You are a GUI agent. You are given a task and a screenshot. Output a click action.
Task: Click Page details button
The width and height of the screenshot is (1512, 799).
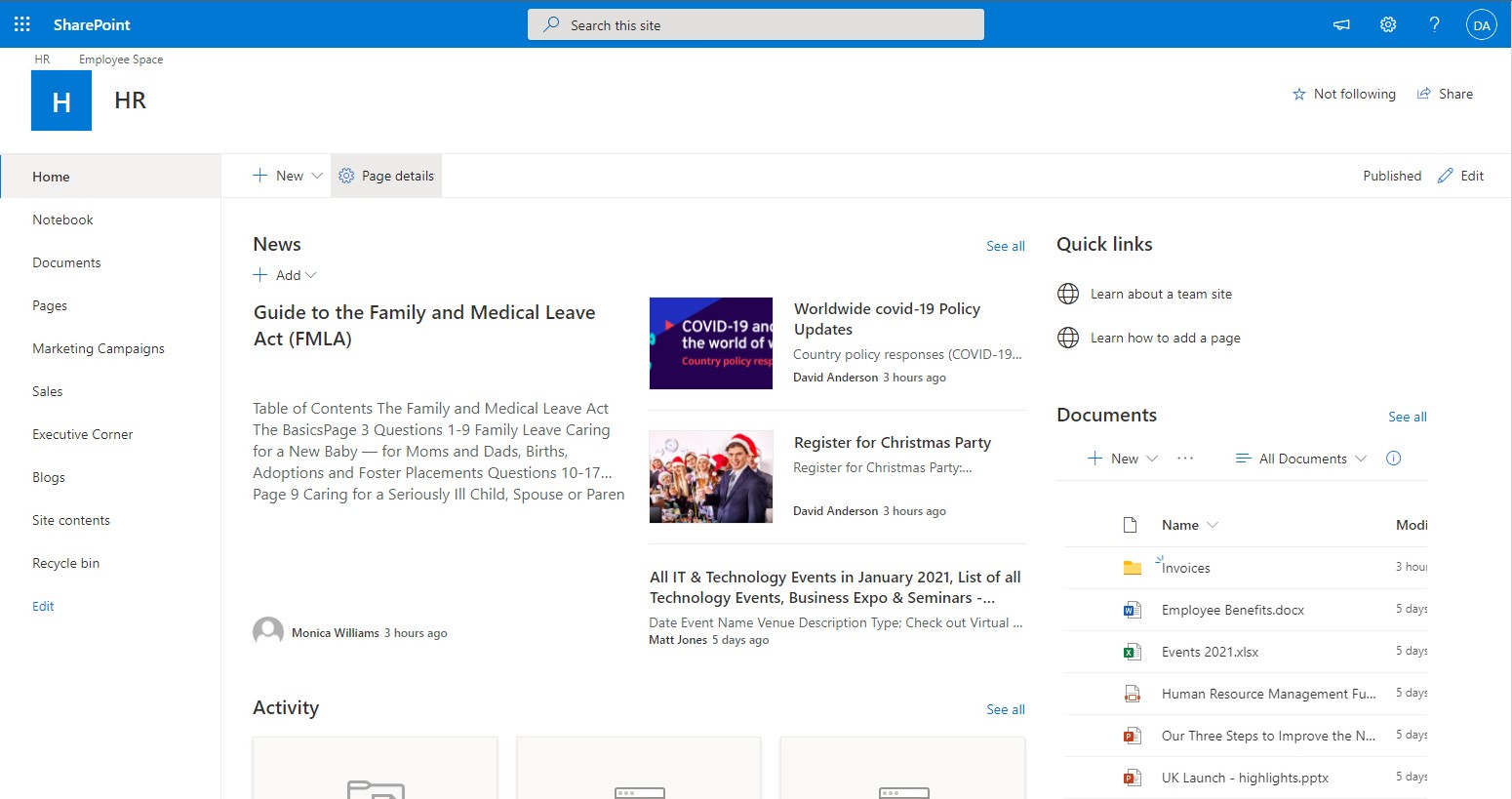pos(386,176)
